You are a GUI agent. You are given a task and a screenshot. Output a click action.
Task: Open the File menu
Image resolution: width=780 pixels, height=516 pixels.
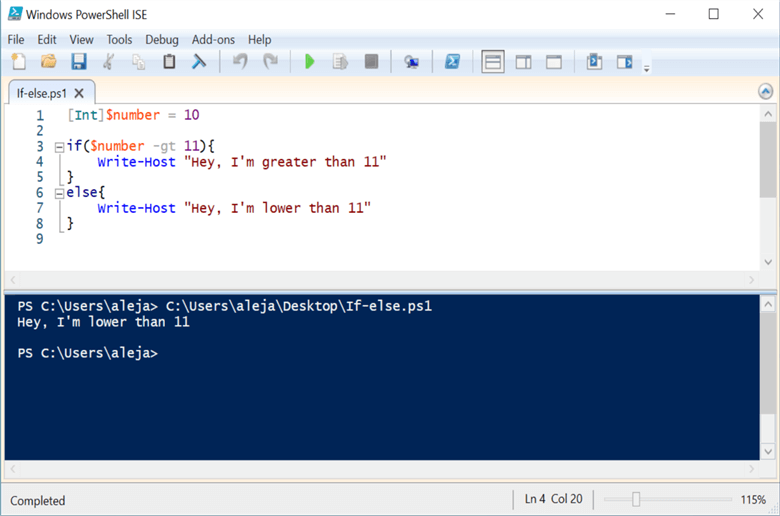(x=16, y=39)
